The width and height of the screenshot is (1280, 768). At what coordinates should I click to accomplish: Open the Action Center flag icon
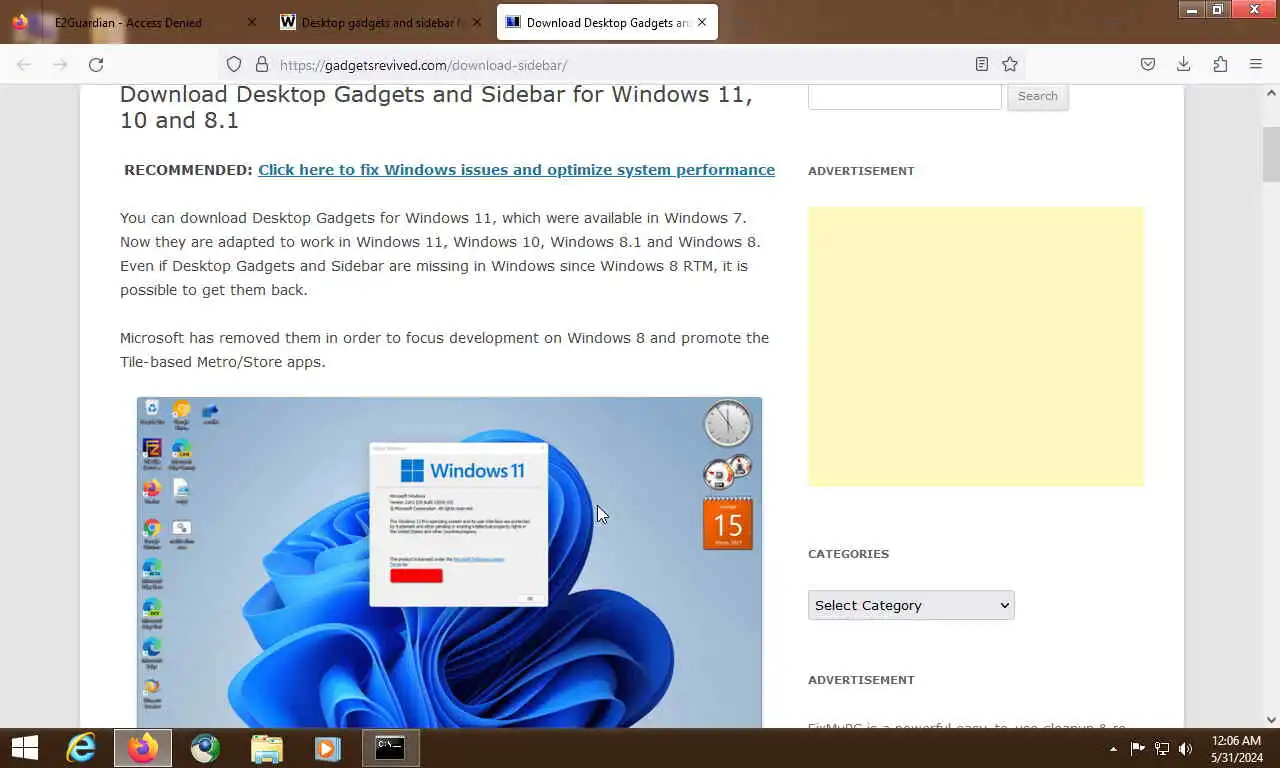(x=1137, y=748)
